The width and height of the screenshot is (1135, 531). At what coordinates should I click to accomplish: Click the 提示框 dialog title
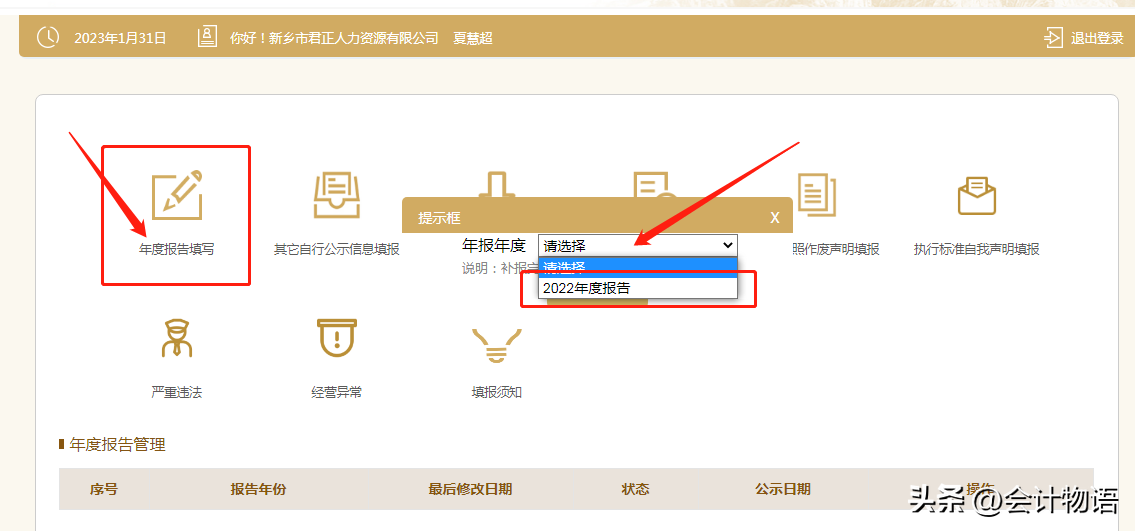tap(439, 218)
